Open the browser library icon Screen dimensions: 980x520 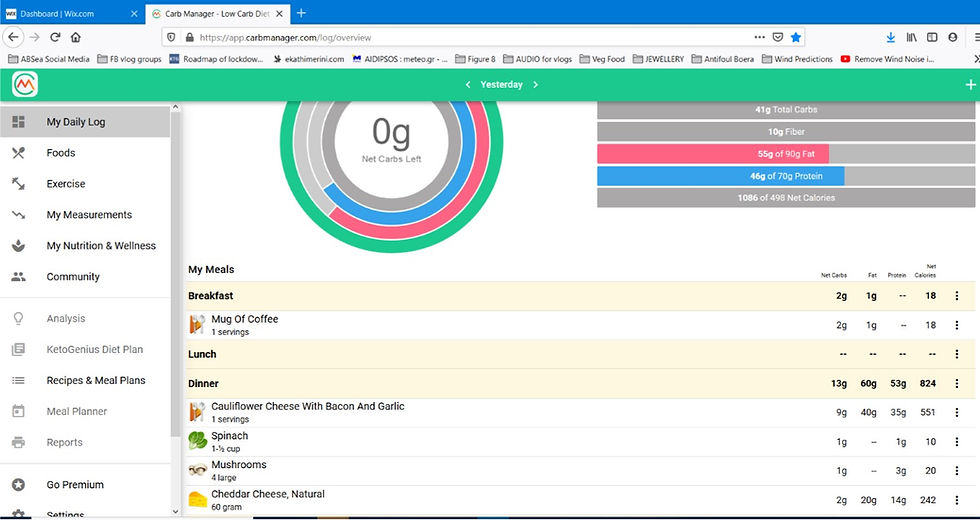pos(911,38)
